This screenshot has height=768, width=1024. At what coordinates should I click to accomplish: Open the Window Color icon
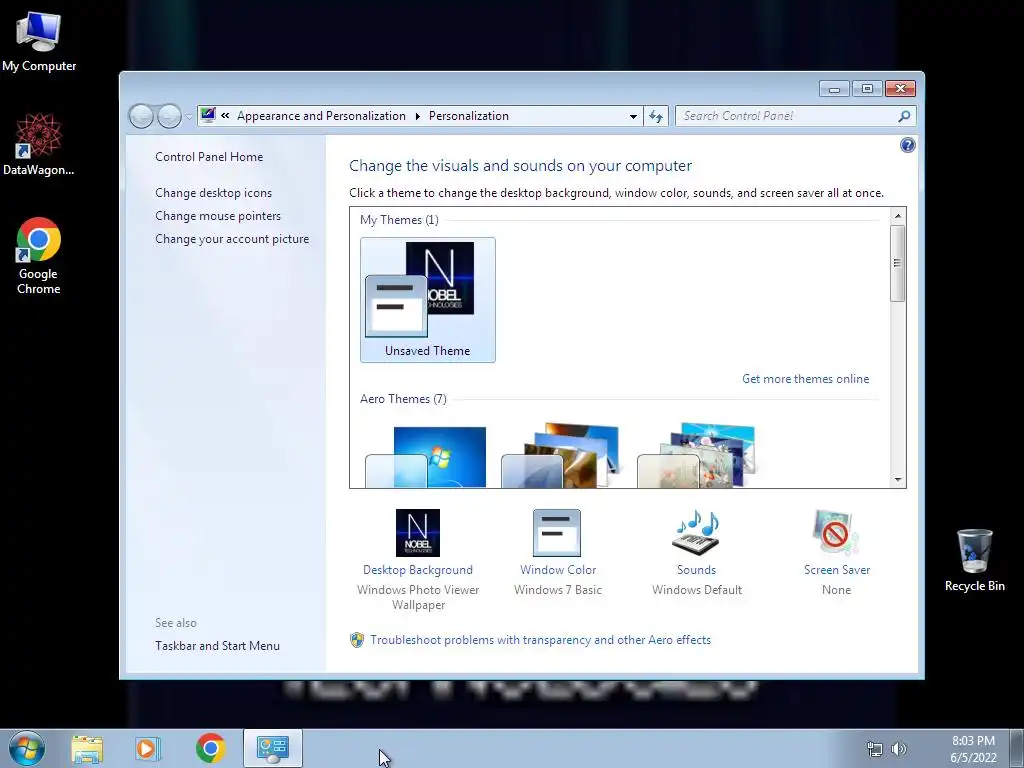click(556, 533)
